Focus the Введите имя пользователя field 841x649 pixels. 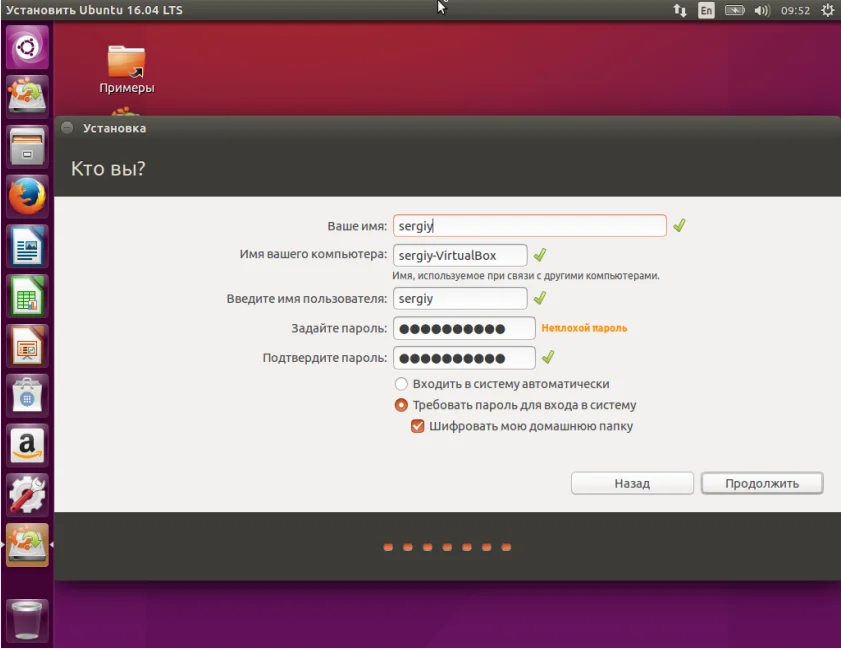pos(460,298)
